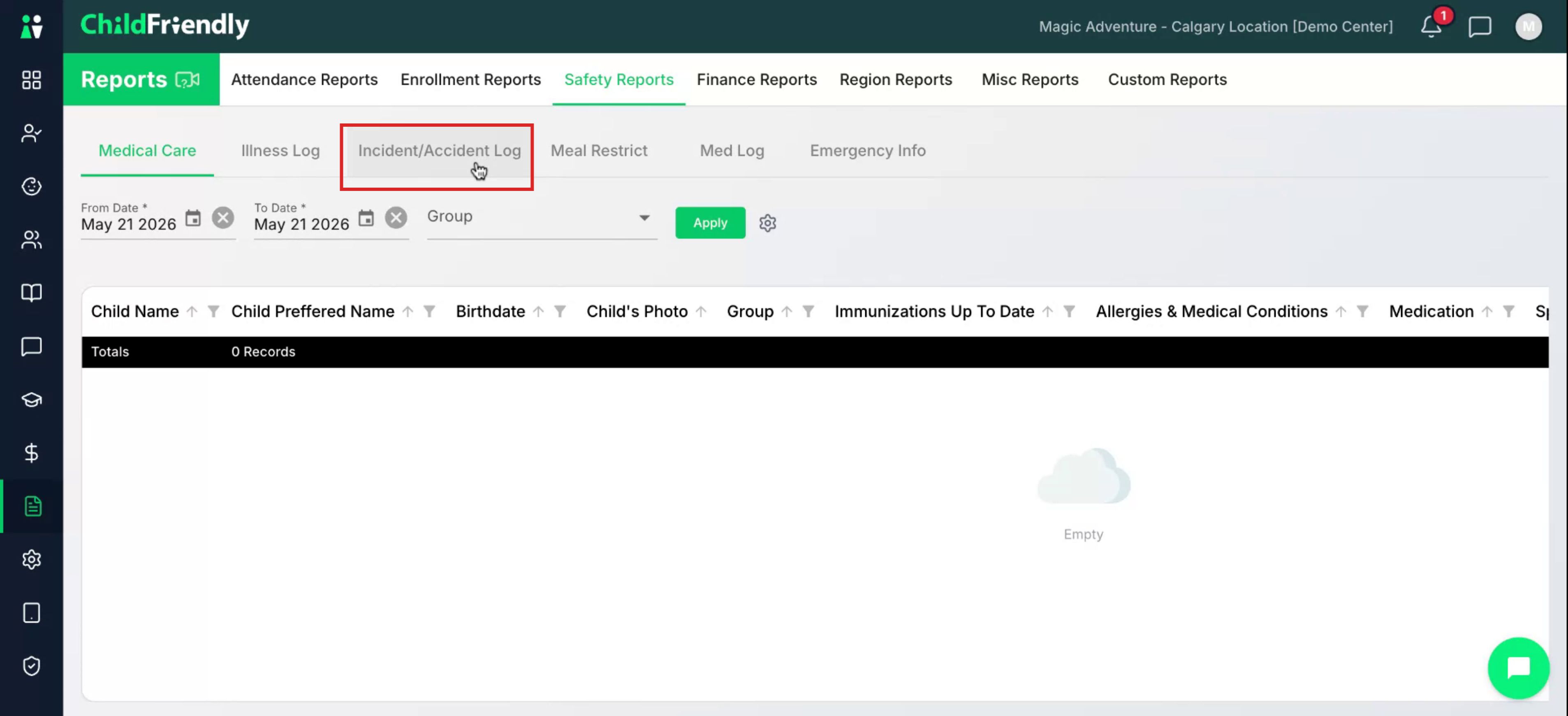Toggle filter on Medication column
The image size is (1568, 716).
(1508, 312)
